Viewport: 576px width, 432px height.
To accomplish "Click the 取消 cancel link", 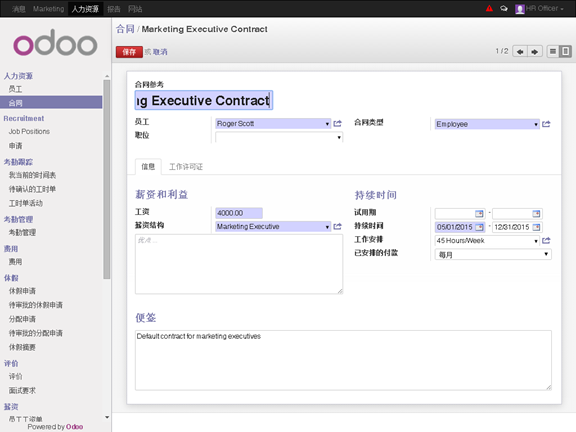I will pos(160,52).
